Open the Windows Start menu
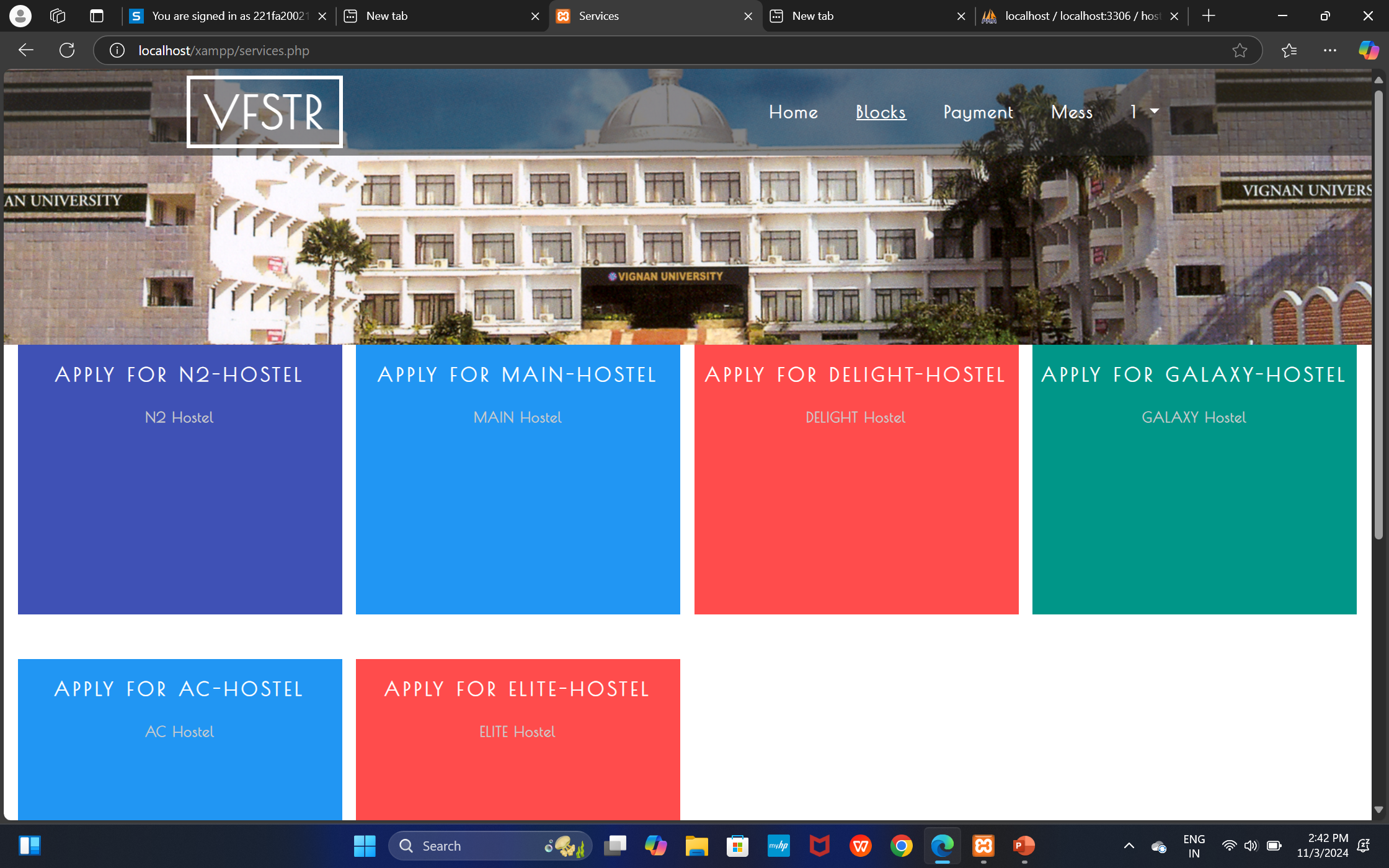 tap(365, 846)
